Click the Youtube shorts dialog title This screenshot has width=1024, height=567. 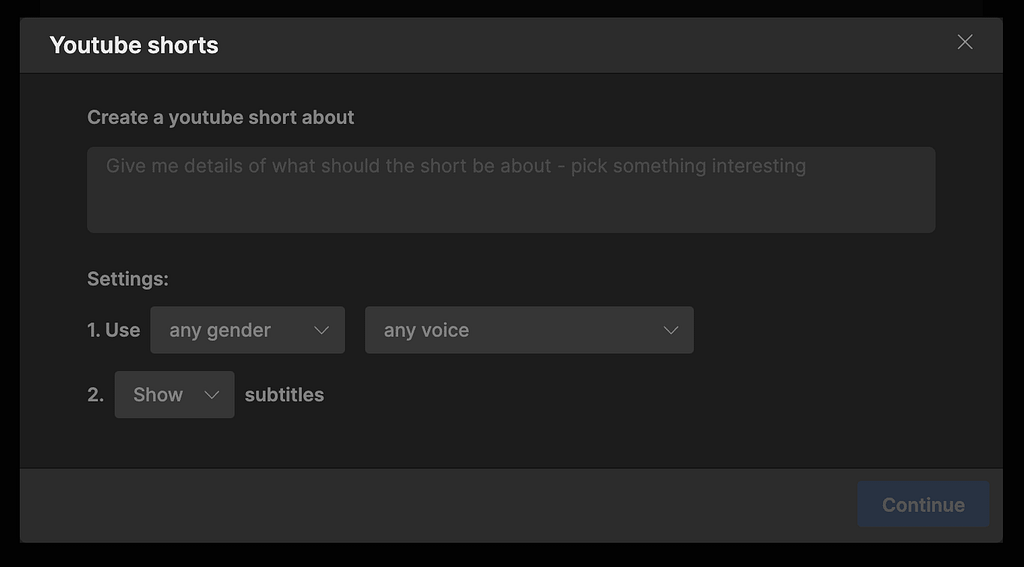coord(134,45)
